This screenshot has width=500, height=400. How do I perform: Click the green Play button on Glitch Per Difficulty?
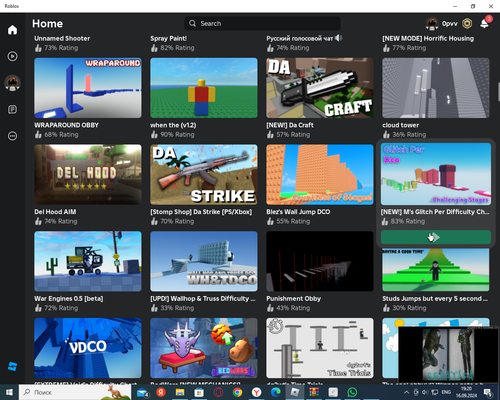pos(436,237)
